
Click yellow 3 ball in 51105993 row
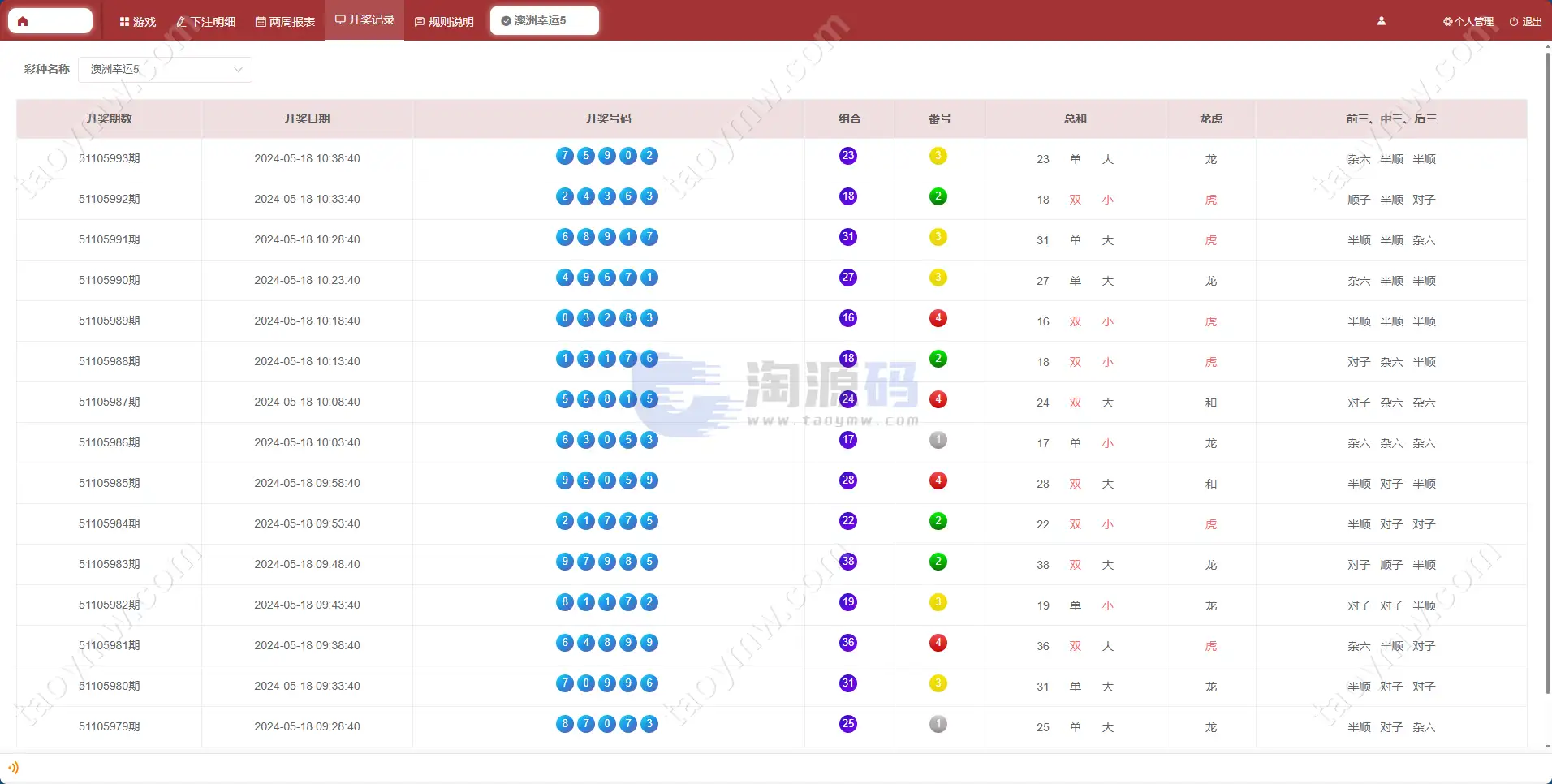(938, 156)
